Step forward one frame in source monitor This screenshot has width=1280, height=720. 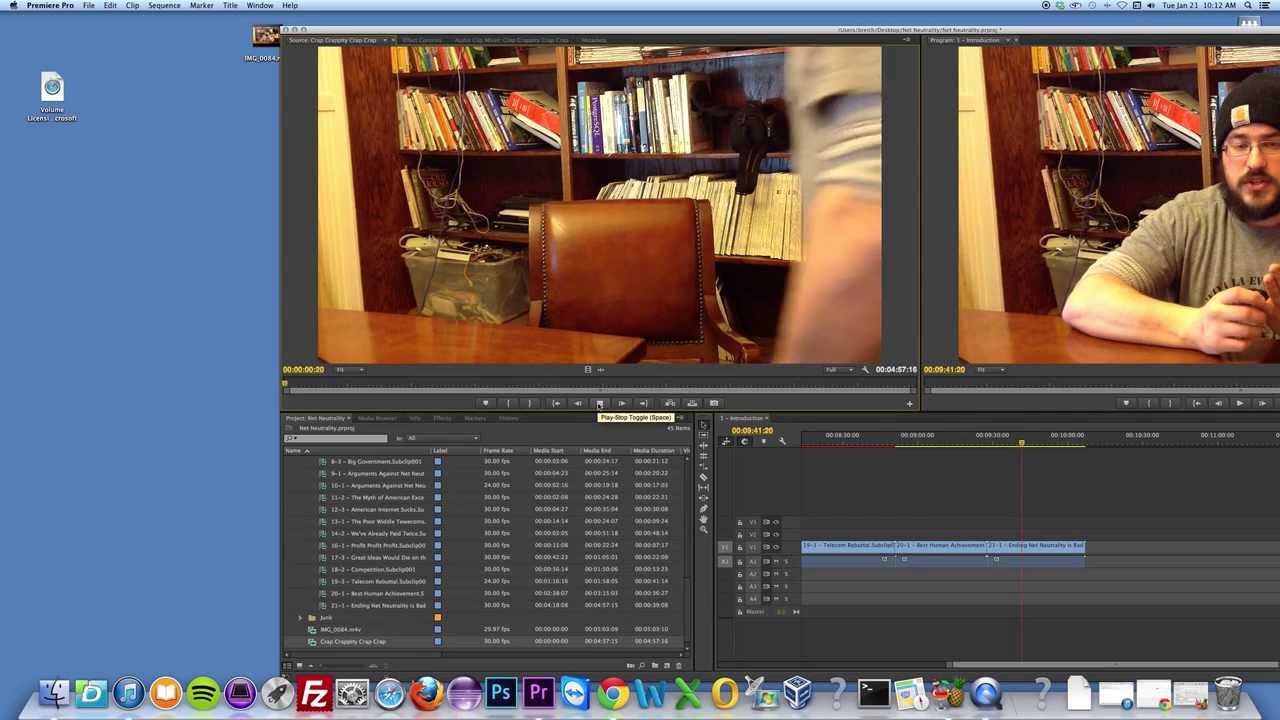(x=621, y=403)
